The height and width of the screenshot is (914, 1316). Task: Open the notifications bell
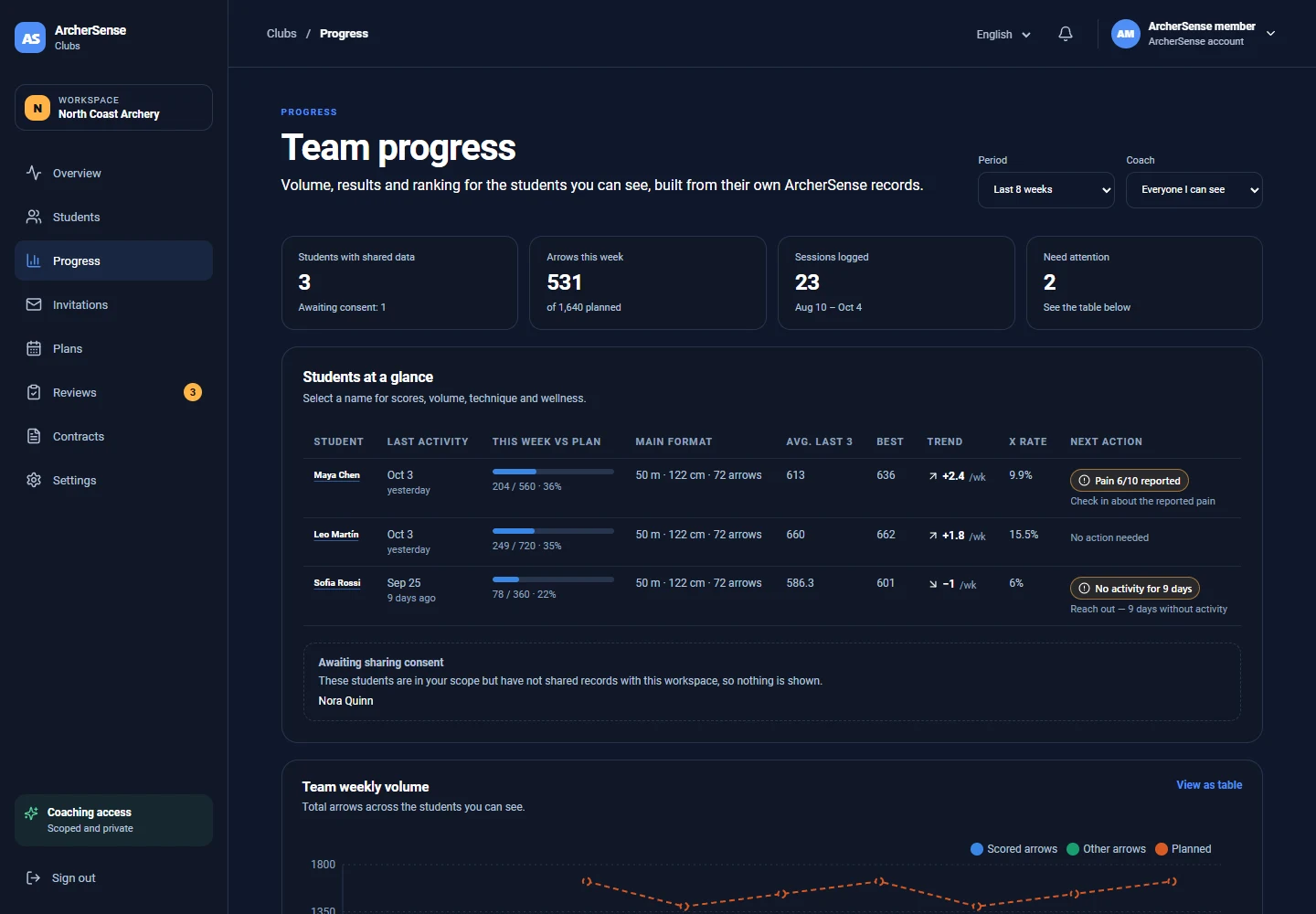[1066, 34]
